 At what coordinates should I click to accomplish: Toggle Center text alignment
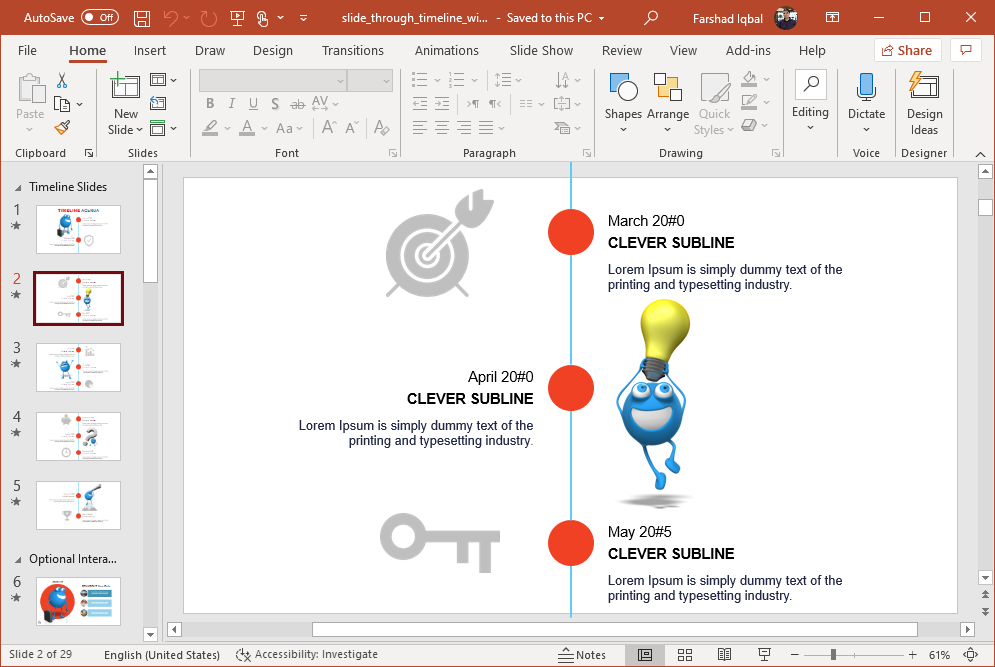[x=442, y=128]
